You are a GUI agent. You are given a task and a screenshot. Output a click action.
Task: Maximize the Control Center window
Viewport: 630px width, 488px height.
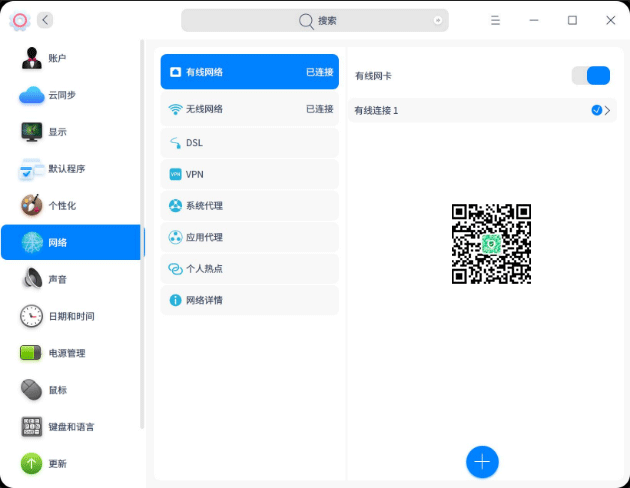[572, 20]
